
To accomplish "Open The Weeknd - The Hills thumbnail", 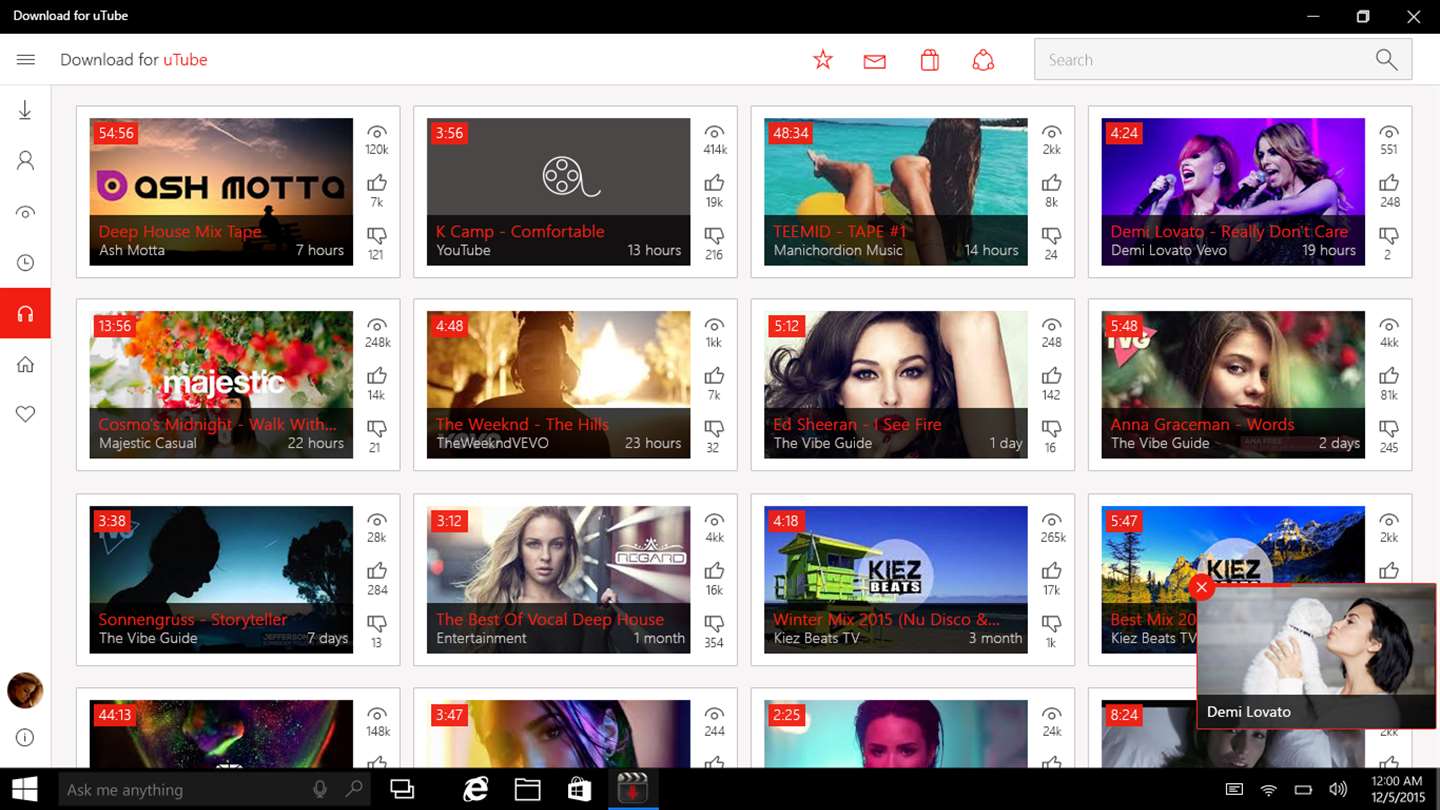I will coord(558,385).
